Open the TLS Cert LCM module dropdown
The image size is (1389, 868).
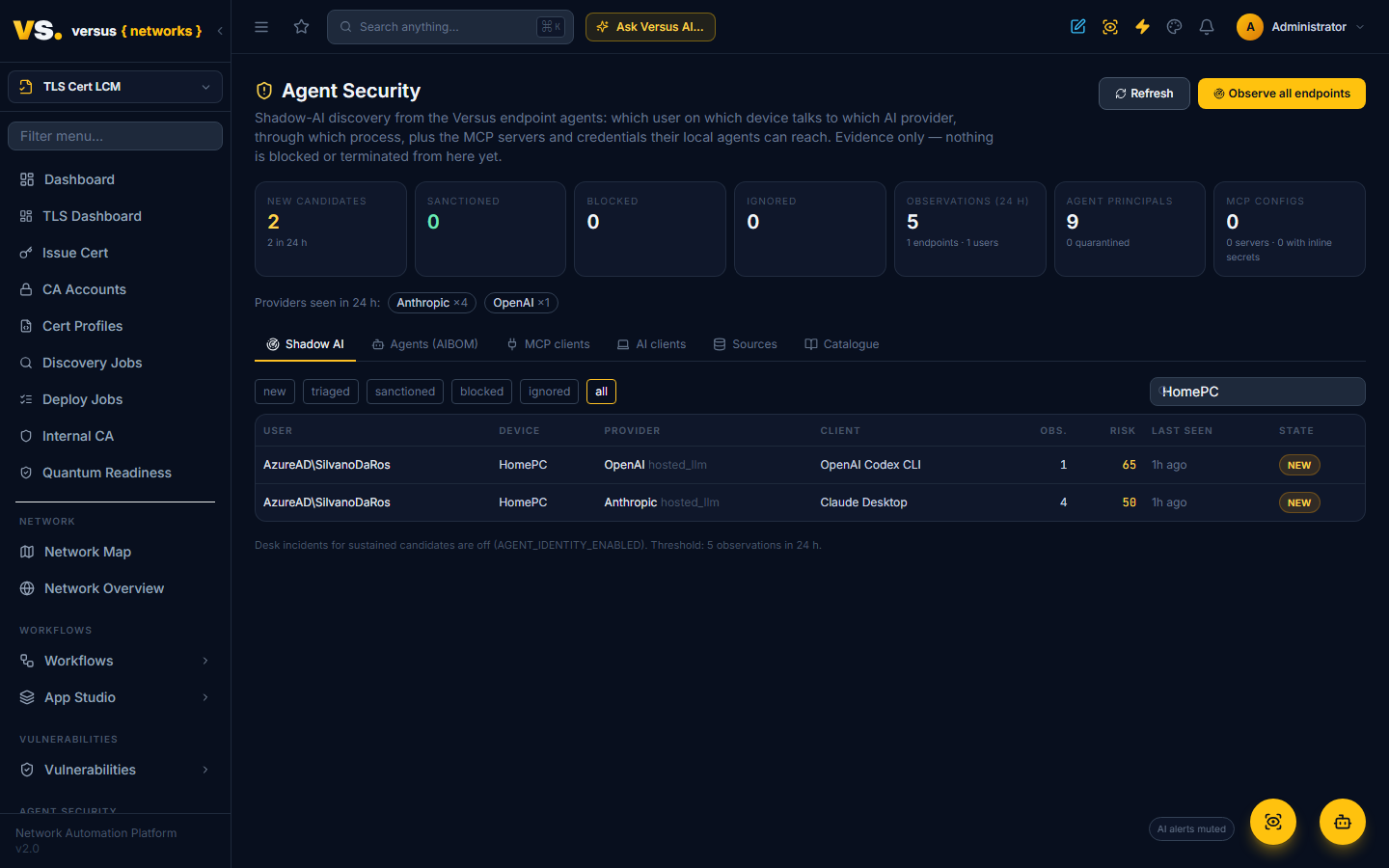116,87
